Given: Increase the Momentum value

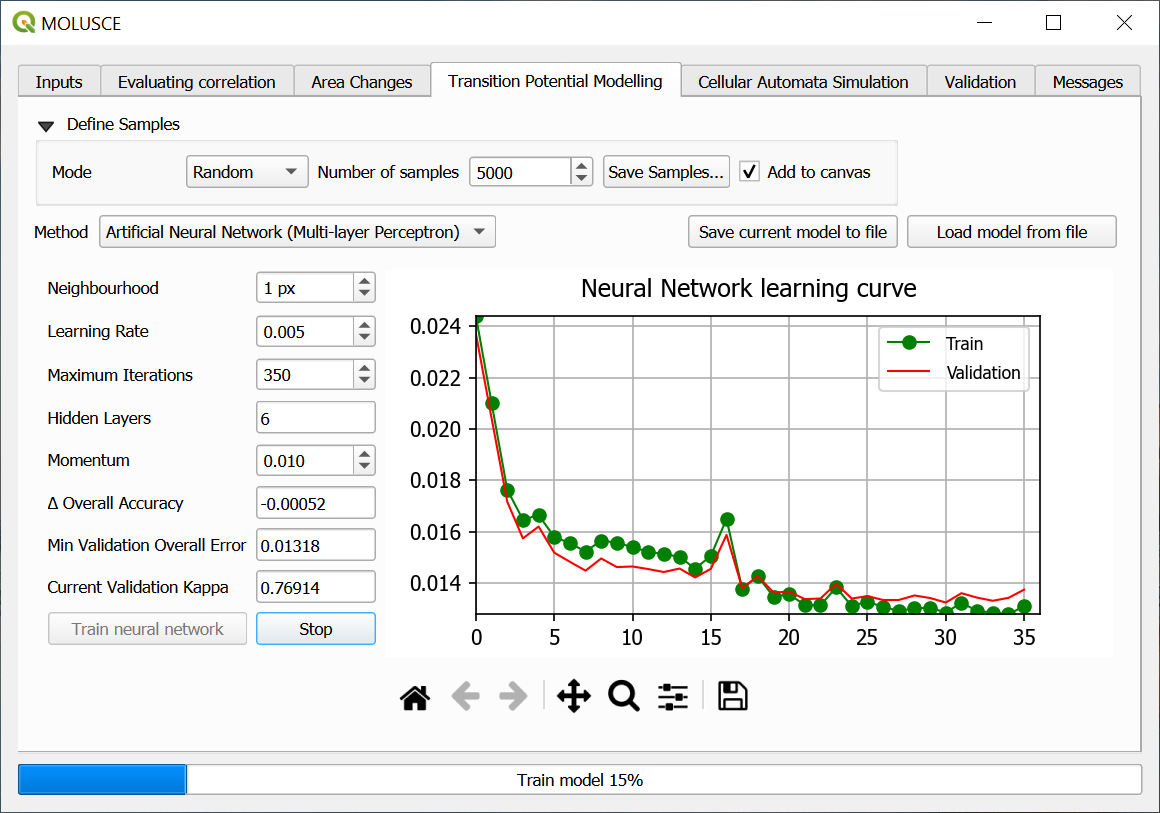Looking at the screenshot, I should pos(364,454).
